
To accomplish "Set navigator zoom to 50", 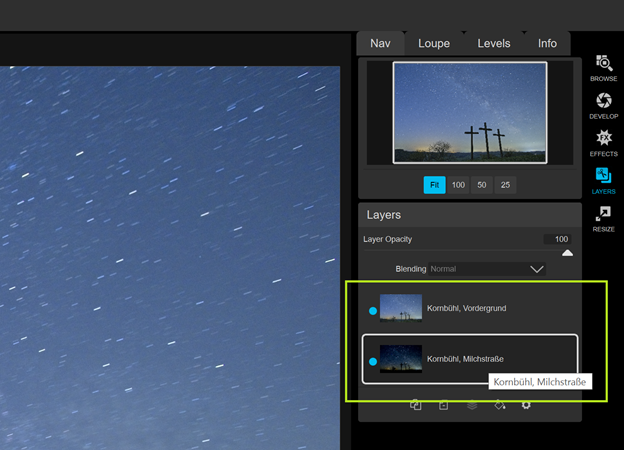I will 482,185.
